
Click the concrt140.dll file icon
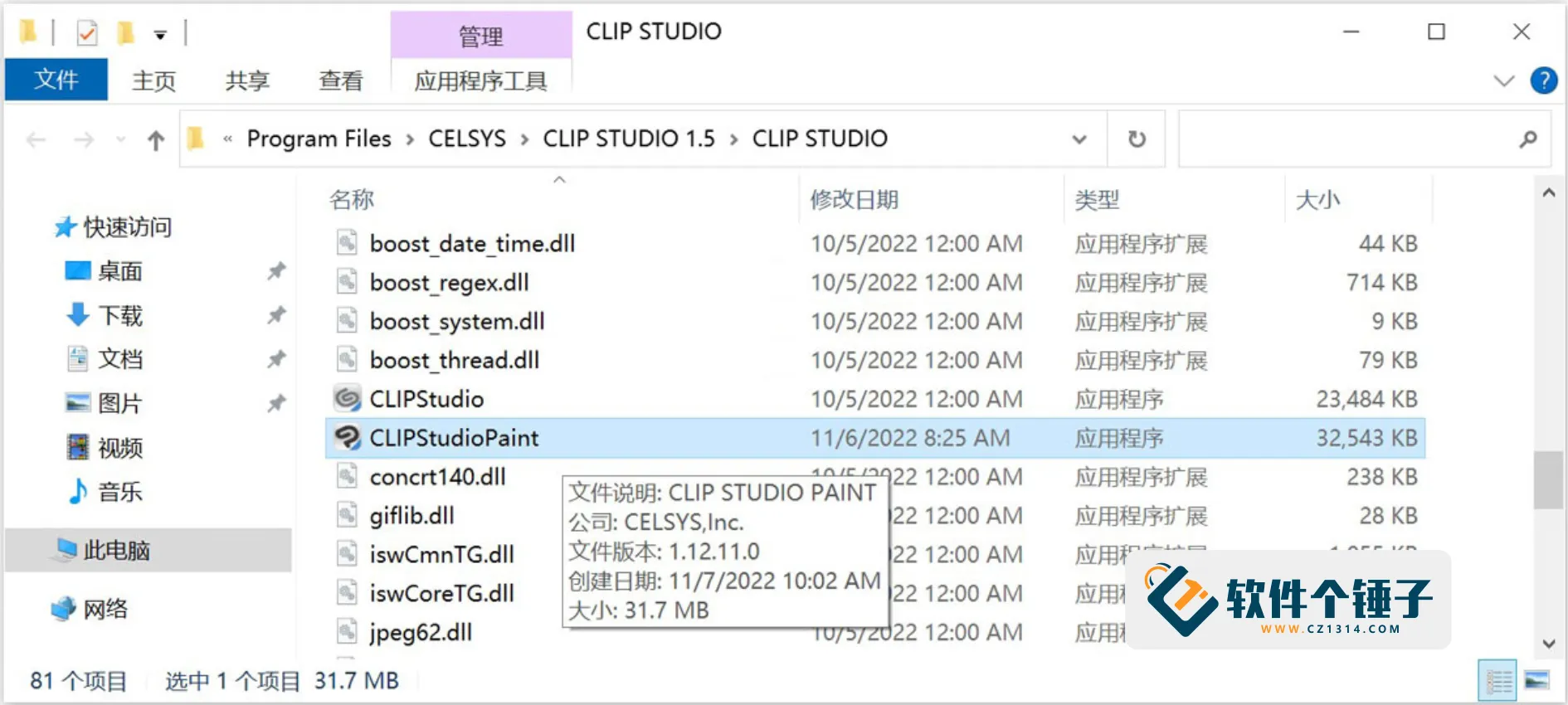pos(347,477)
